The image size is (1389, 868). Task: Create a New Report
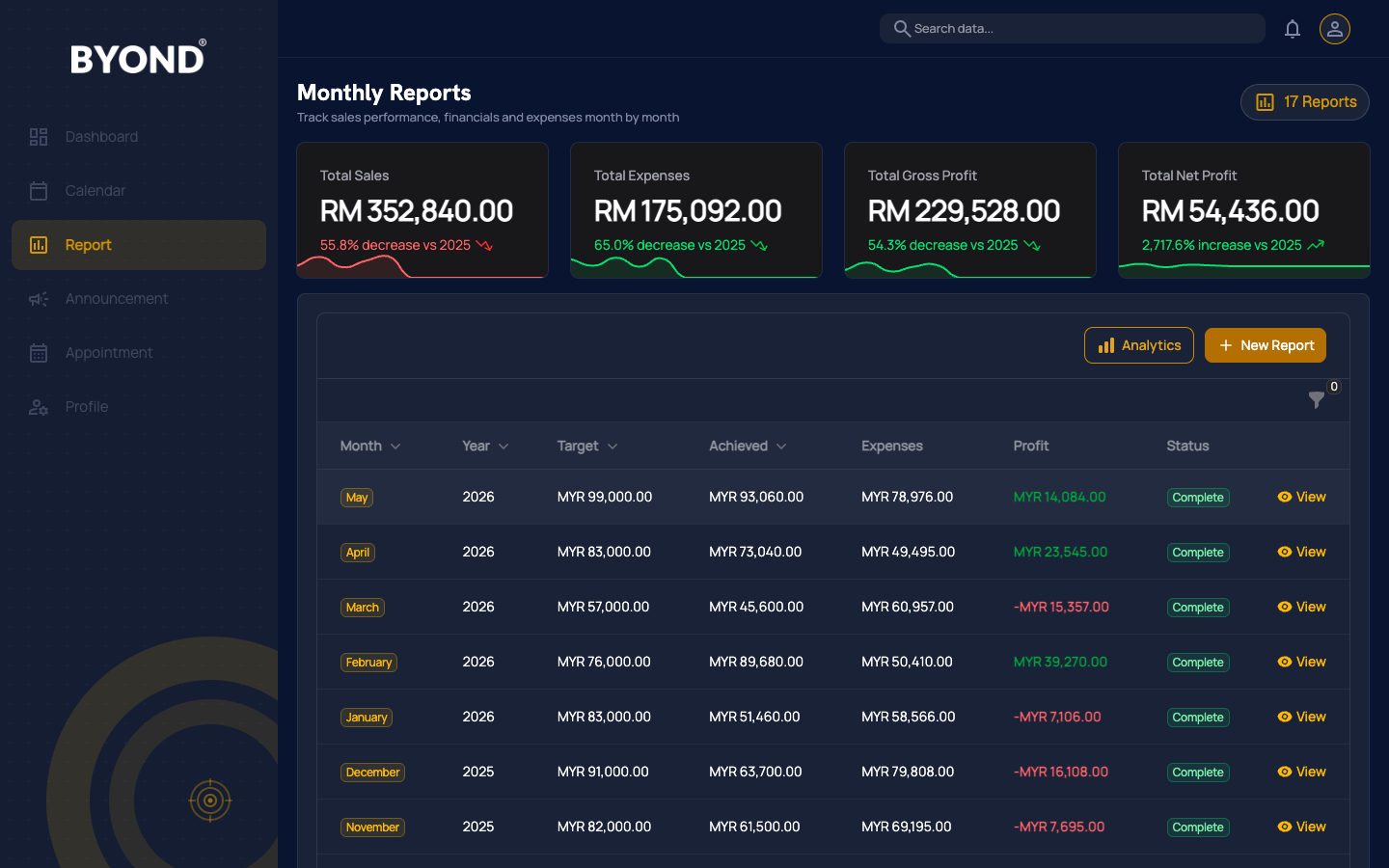point(1266,345)
